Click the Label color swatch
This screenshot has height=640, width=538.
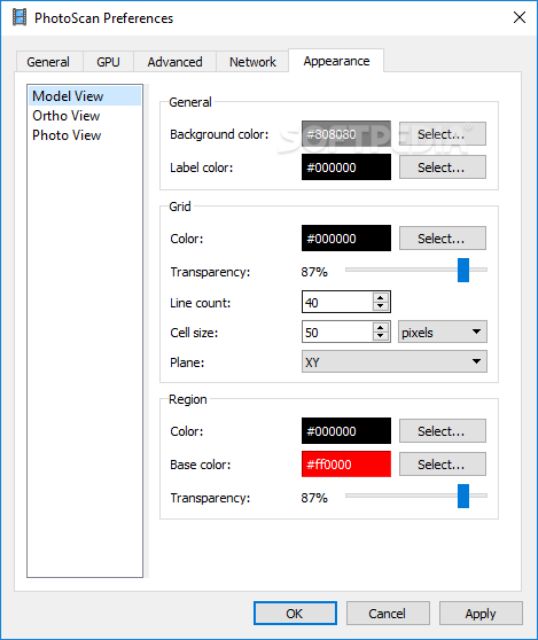[346, 167]
